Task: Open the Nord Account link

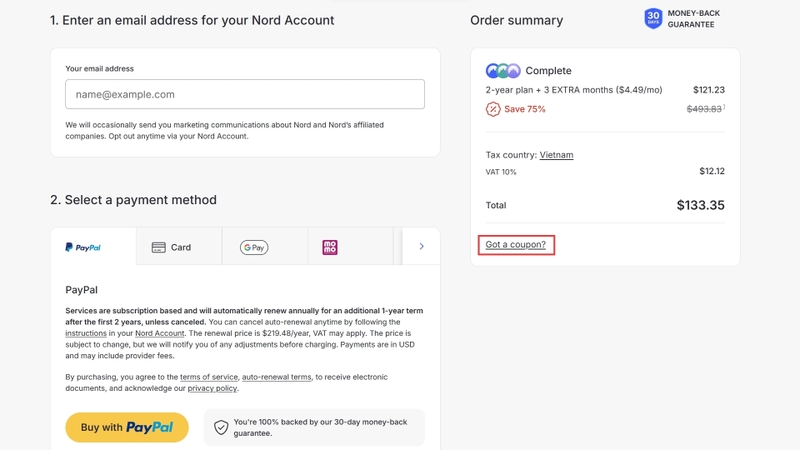Action: click(x=159, y=333)
